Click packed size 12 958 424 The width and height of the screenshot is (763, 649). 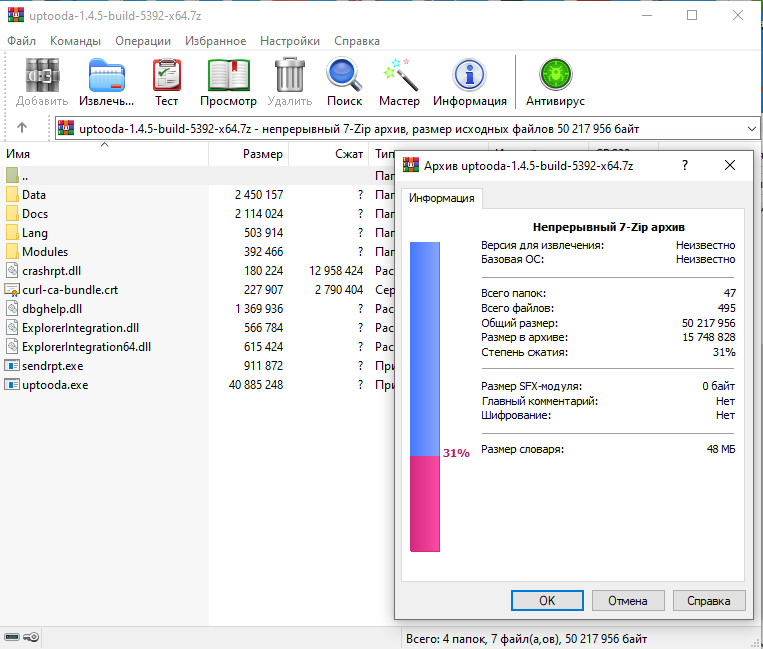coord(336,270)
